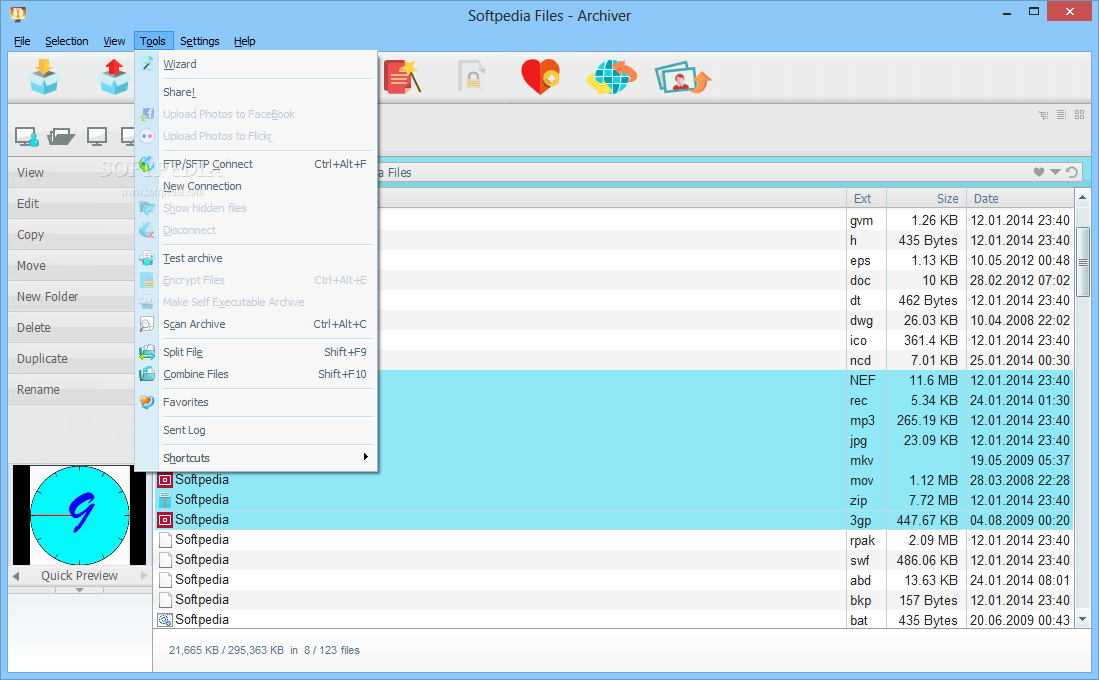Screen dimensions: 1099x680
Task: Select the Softpedia zip file row
Action: 613,500
